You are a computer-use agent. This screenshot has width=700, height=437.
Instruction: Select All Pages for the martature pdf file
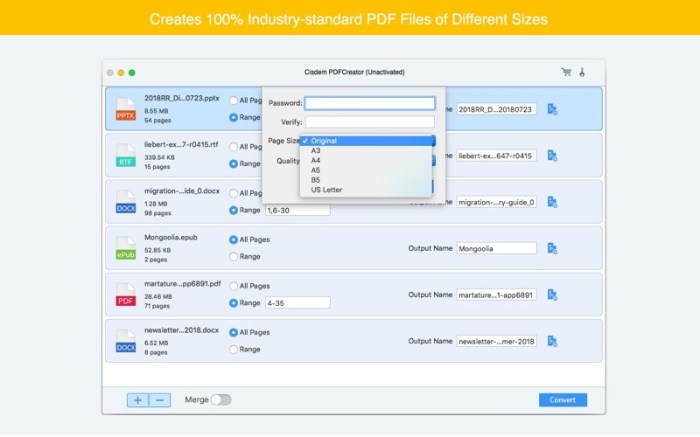click(x=233, y=286)
